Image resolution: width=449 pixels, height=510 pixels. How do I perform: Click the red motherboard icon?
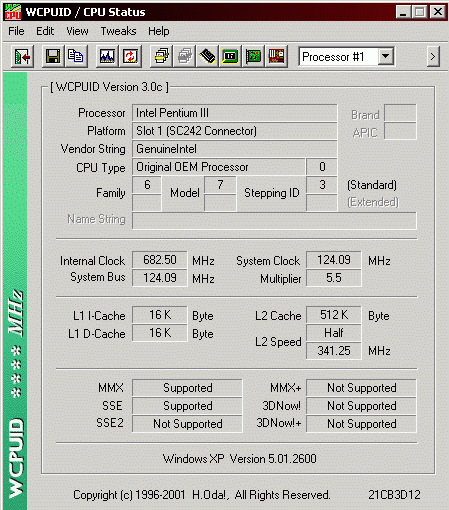click(276, 57)
